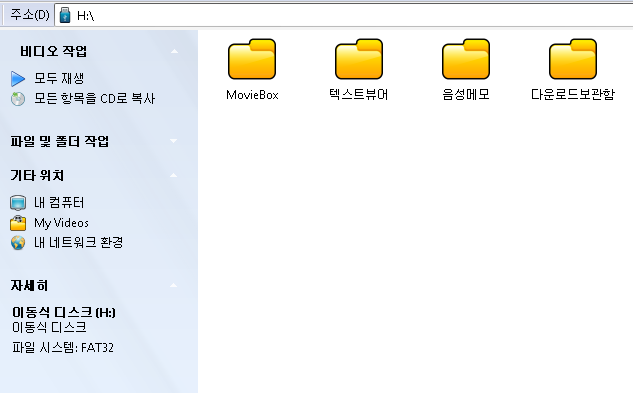Click the 이동식 디스크 (H:) bold title
Screen dimensions: 633x393
[x=64, y=312]
